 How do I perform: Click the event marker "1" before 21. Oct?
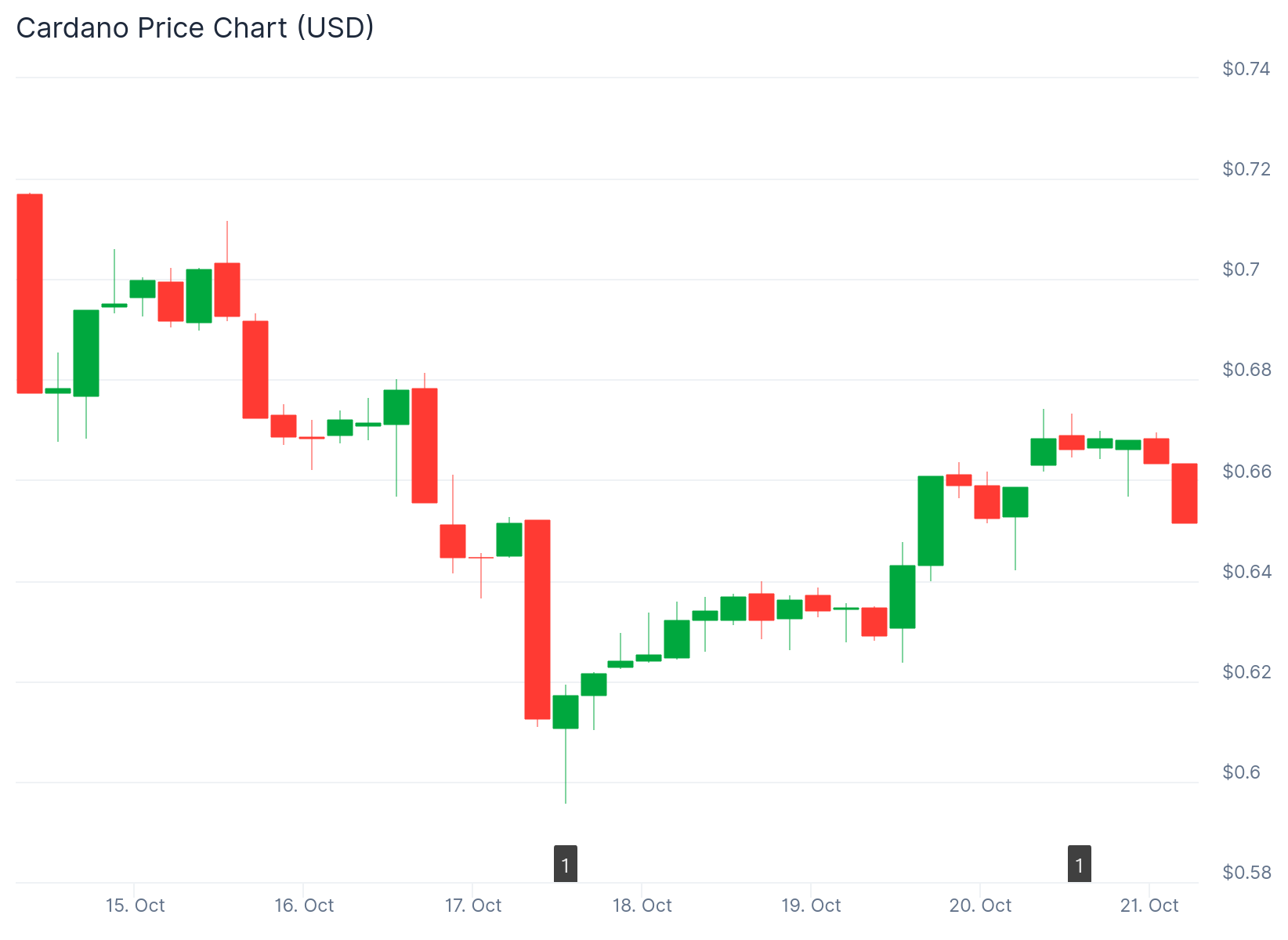1080,865
